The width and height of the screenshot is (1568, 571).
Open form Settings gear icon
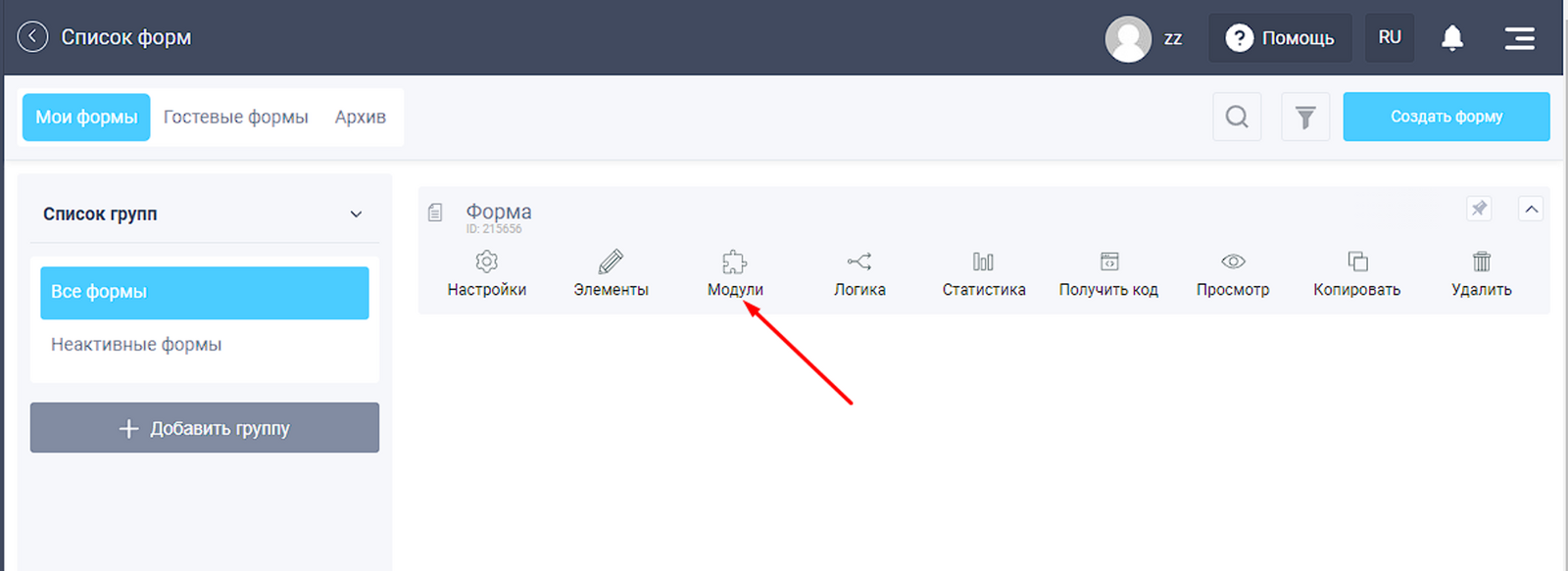click(x=487, y=262)
